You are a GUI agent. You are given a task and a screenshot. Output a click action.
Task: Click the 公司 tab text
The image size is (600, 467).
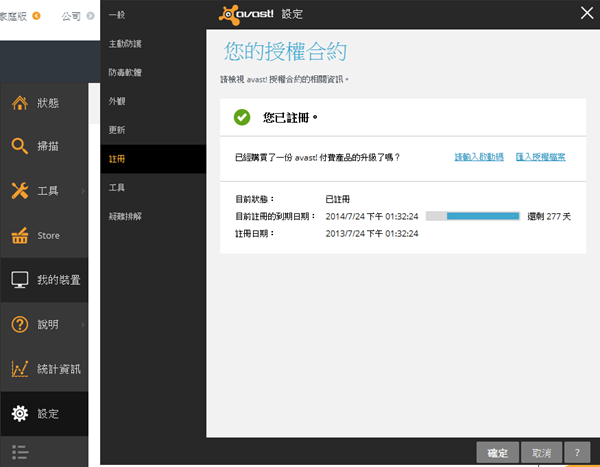tap(71, 16)
